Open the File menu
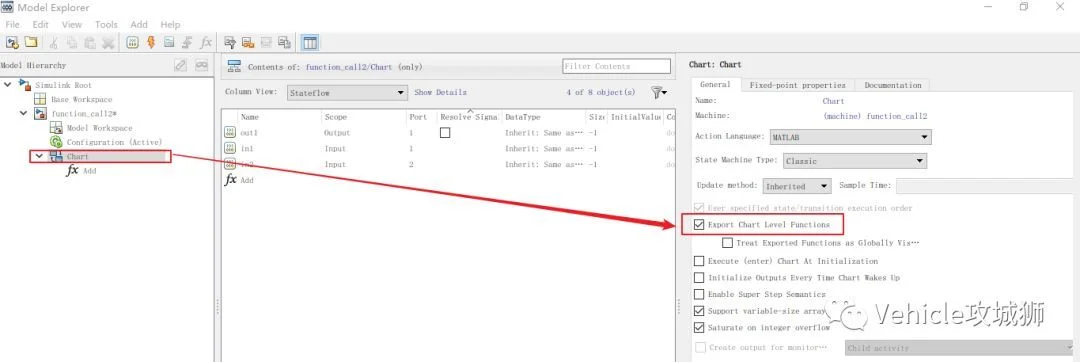The width and height of the screenshot is (1080, 362). pyautogui.click(x=12, y=24)
